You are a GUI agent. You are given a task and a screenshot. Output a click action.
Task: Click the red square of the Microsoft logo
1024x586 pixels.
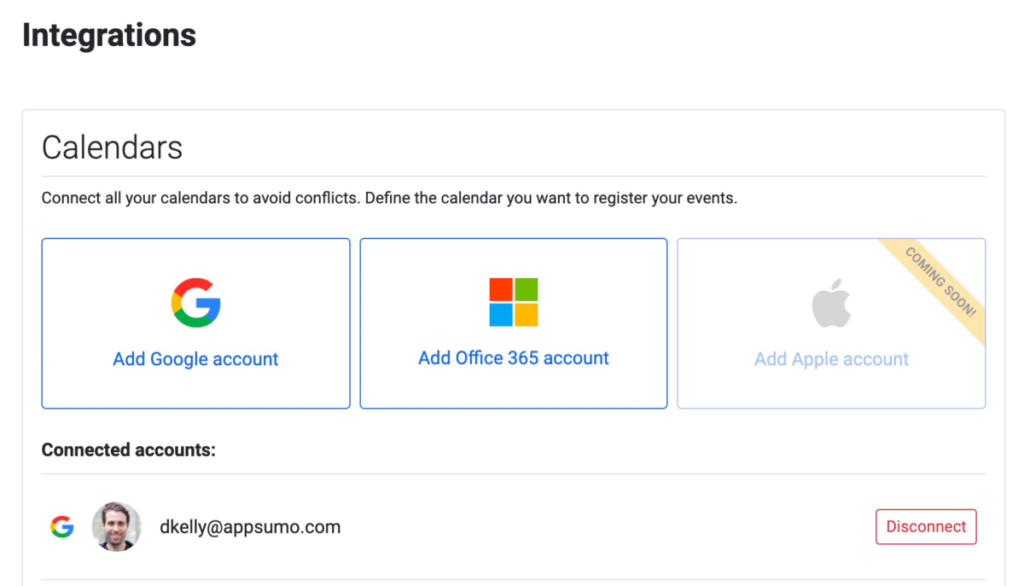501,289
